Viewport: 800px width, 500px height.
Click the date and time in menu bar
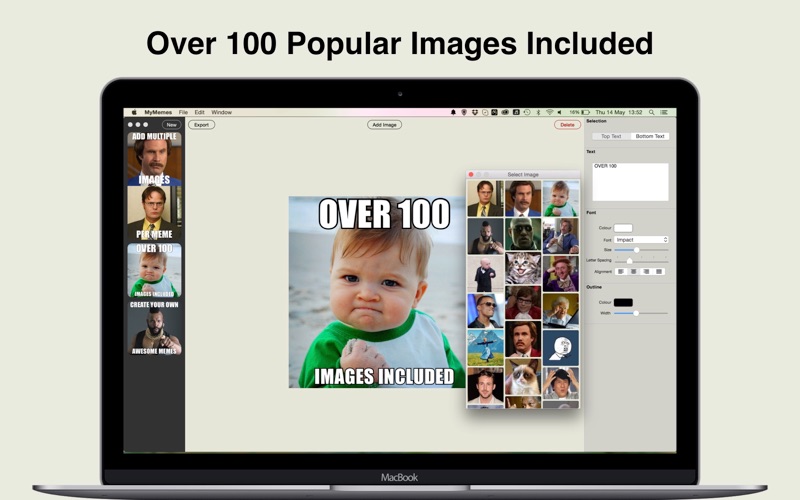pyautogui.click(x=619, y=112)
